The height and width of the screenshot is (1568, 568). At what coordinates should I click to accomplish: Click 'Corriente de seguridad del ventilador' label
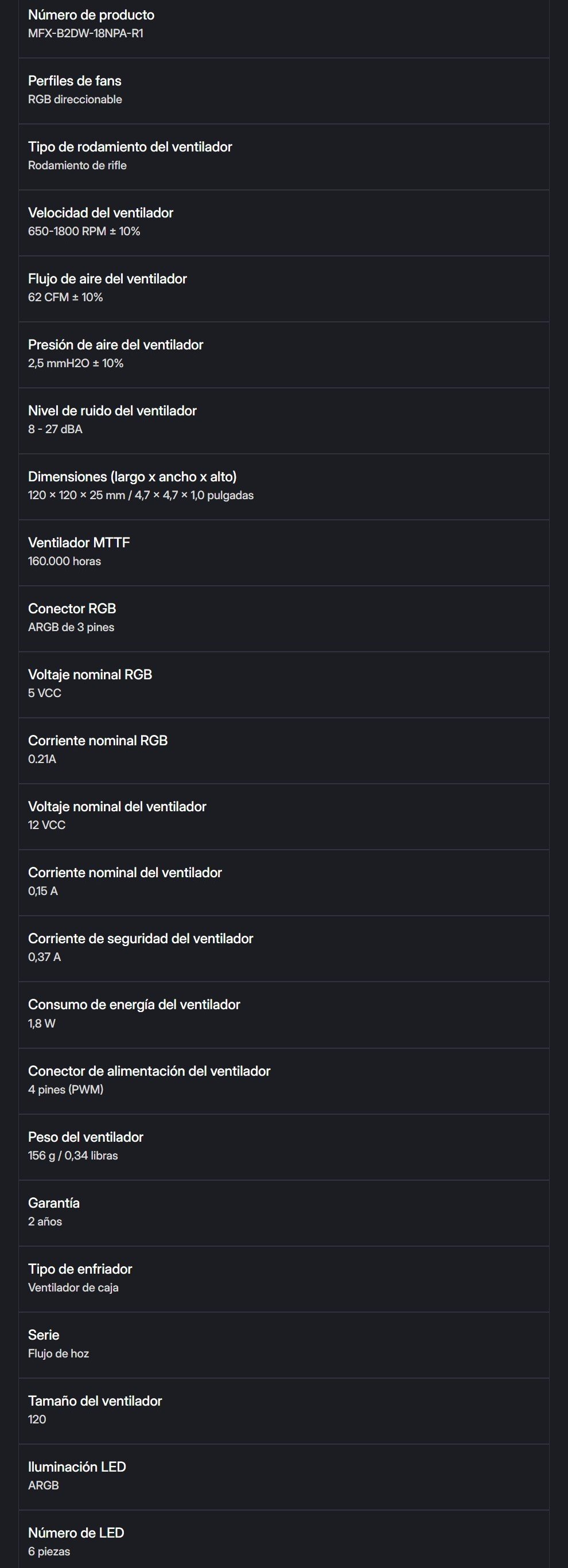point(141,939)
